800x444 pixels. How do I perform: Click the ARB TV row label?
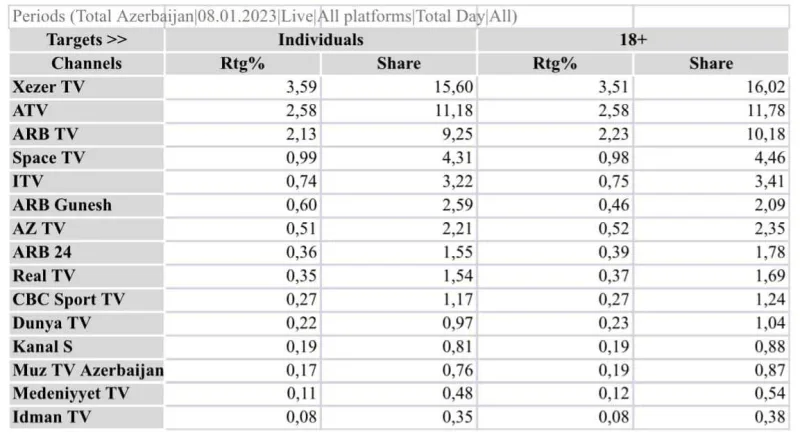[x=45, y=133]
